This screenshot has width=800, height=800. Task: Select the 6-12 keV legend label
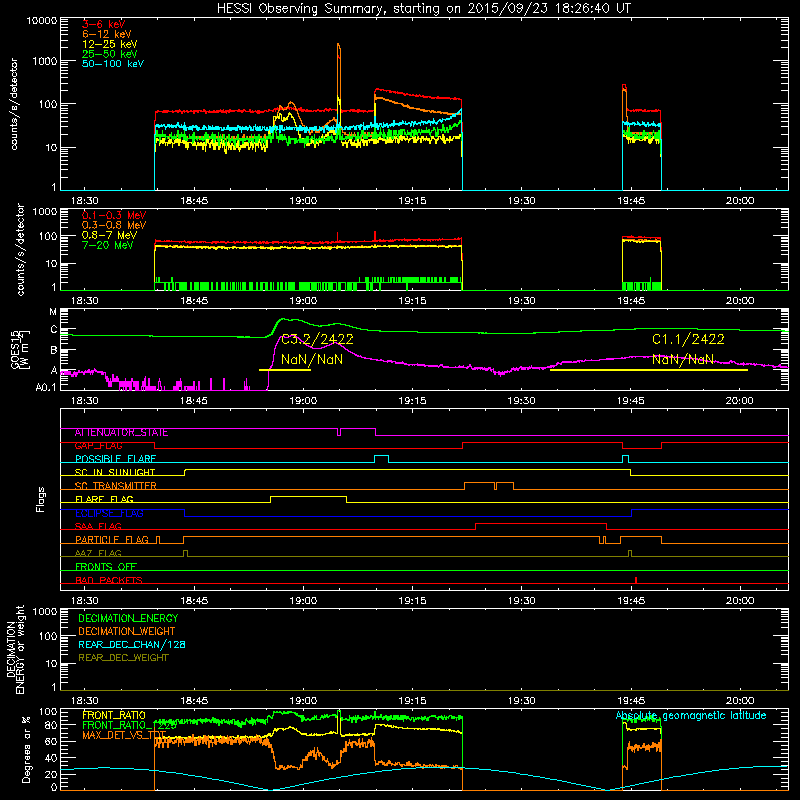click(x=107, y=34)
